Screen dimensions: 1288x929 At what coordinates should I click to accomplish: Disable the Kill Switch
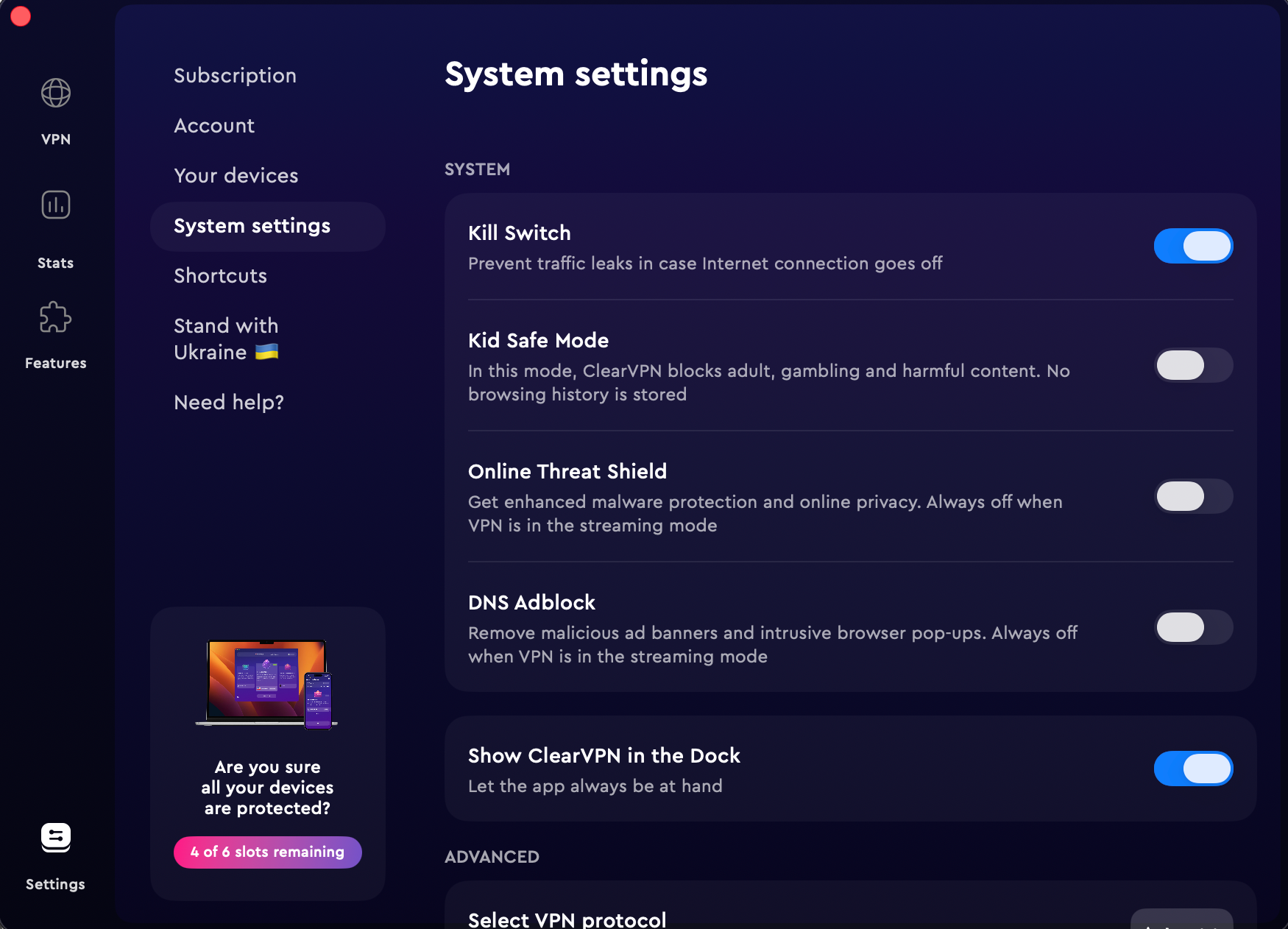1193,246
